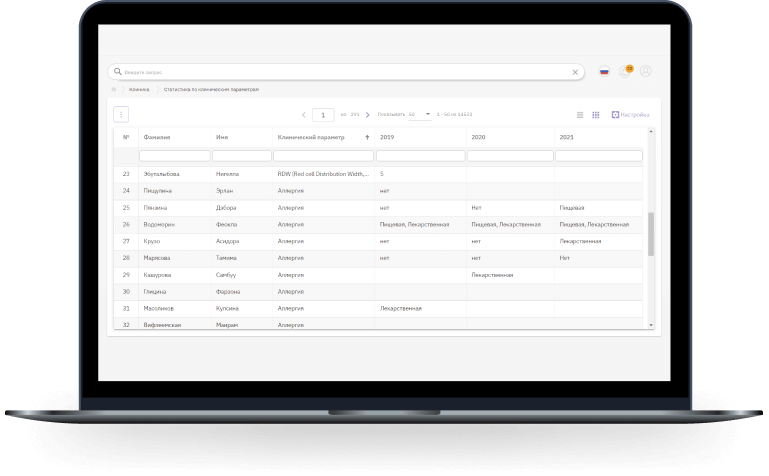This screenshot has width=769, height=476.
Task: Switch to list view icon
Action: pyautogui.click(x=580, y=115)
